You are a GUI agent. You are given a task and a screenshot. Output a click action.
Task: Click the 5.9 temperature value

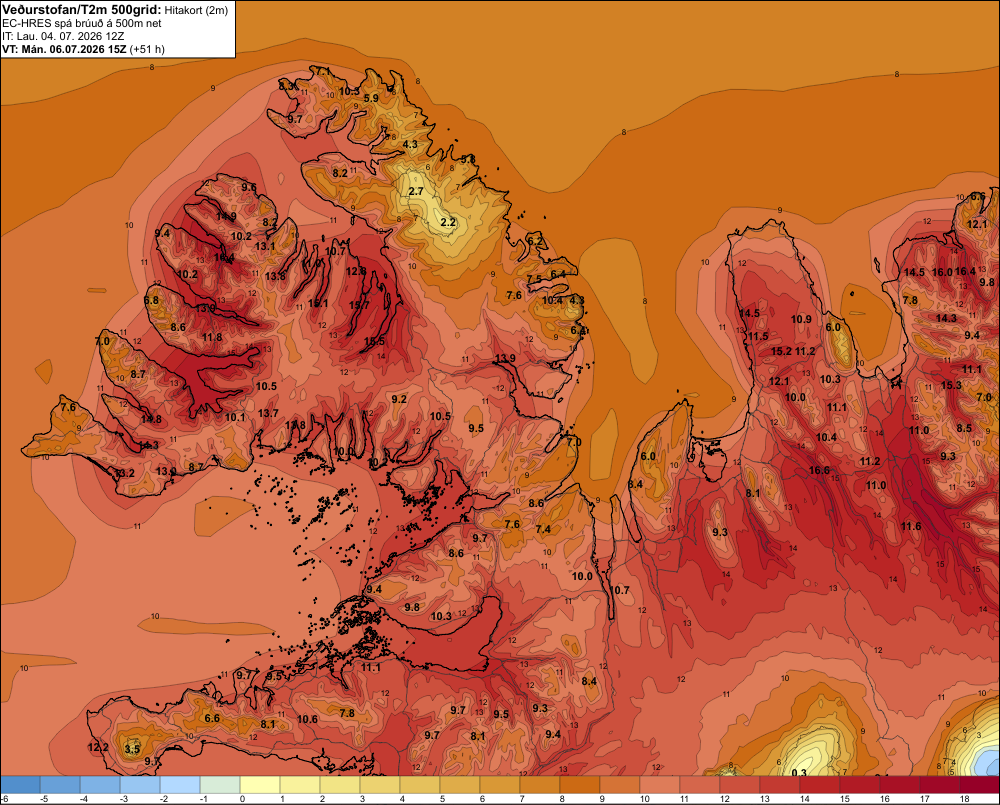point(371,98)
